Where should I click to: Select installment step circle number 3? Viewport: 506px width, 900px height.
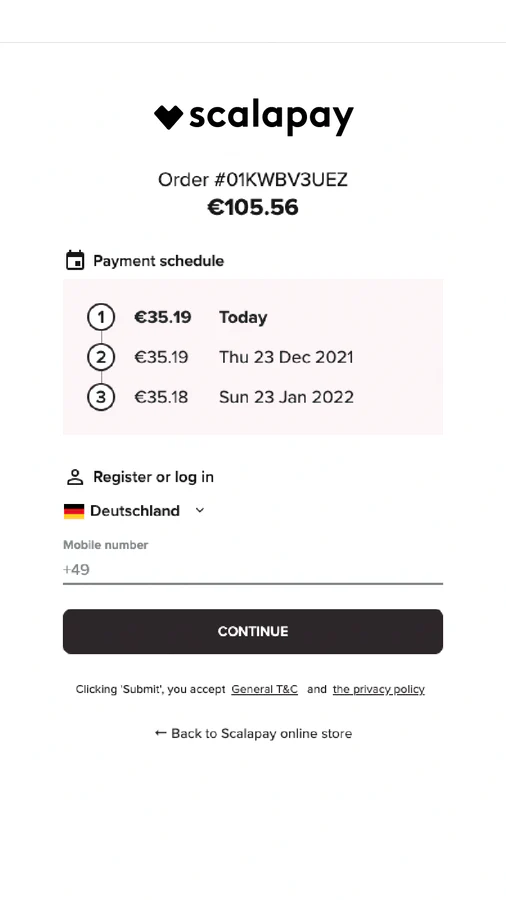(x=101, y=397)
